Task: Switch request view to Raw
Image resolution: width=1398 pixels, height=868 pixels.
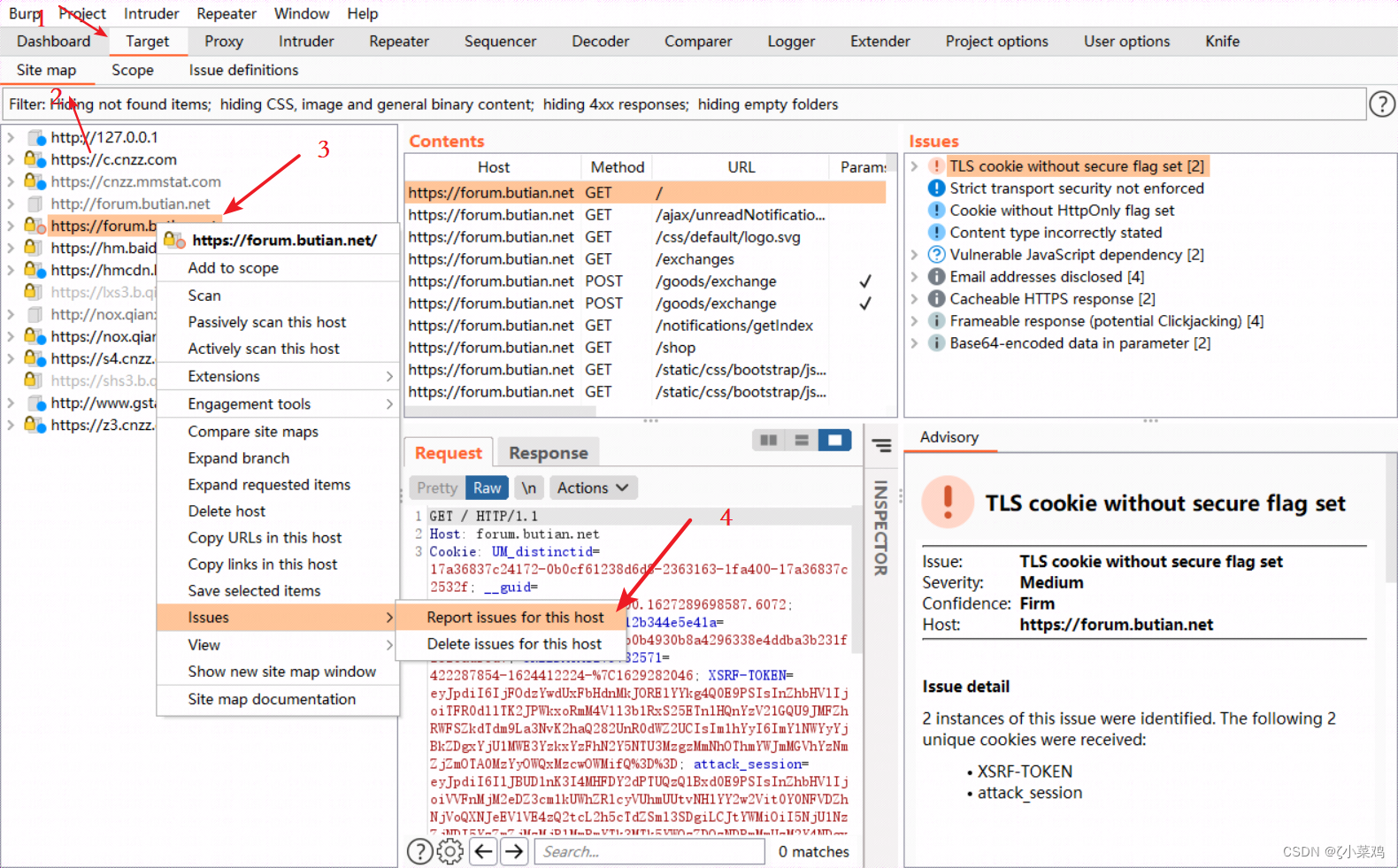Action: [487, 488]
